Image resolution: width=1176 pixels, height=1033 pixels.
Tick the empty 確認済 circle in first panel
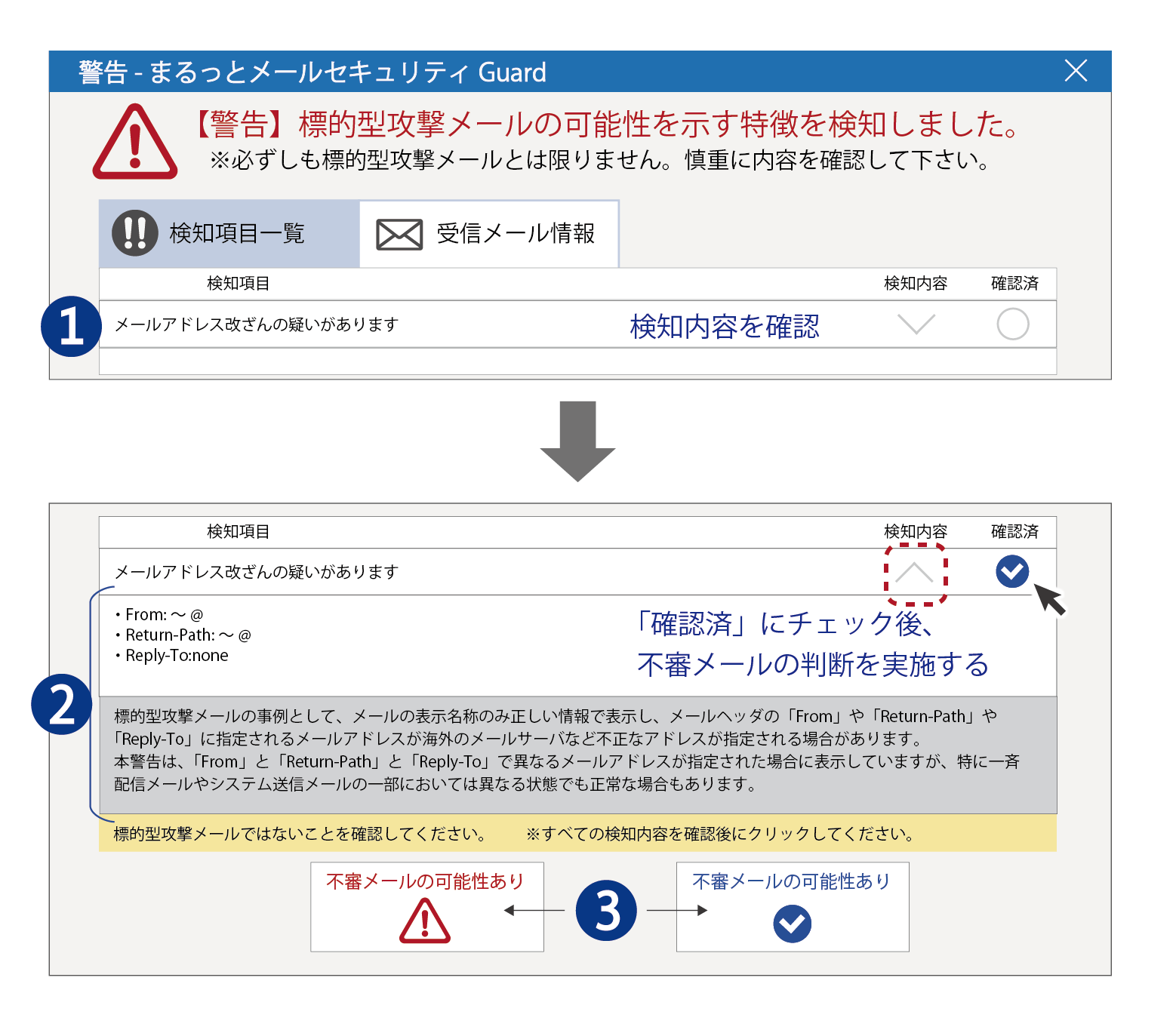point(1012,324)
